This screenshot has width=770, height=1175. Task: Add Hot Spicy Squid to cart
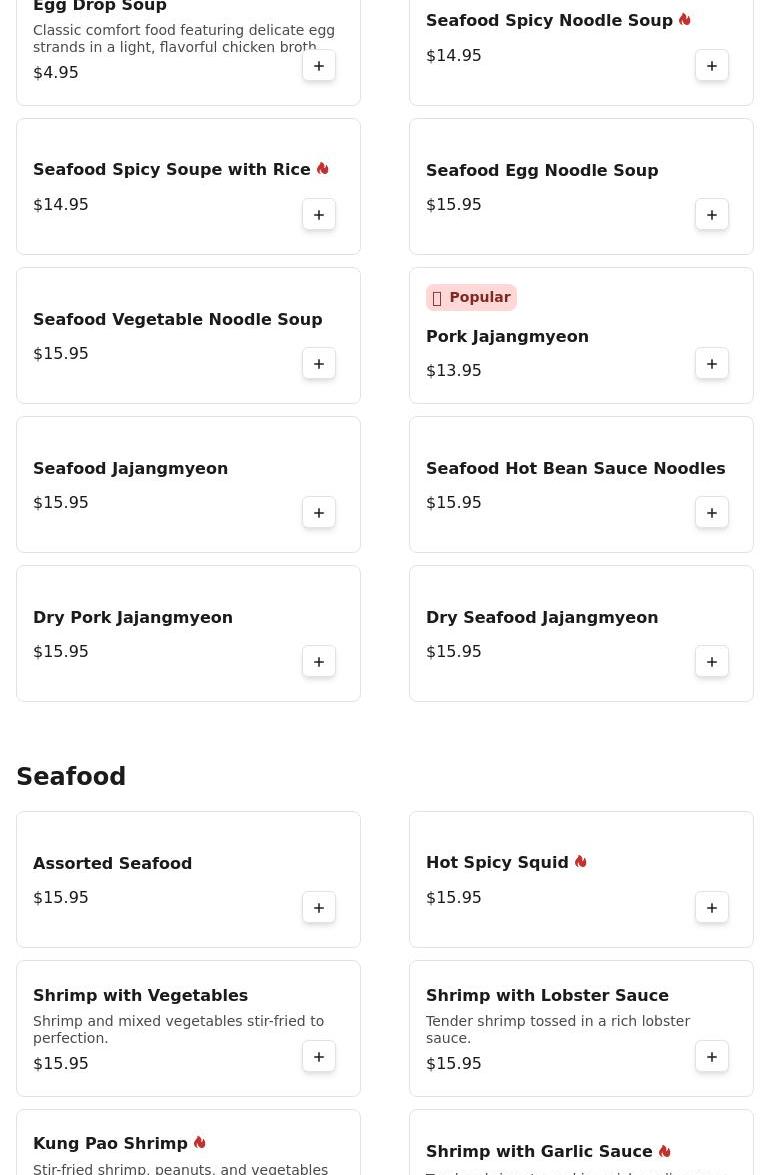[x=712, y=908]
